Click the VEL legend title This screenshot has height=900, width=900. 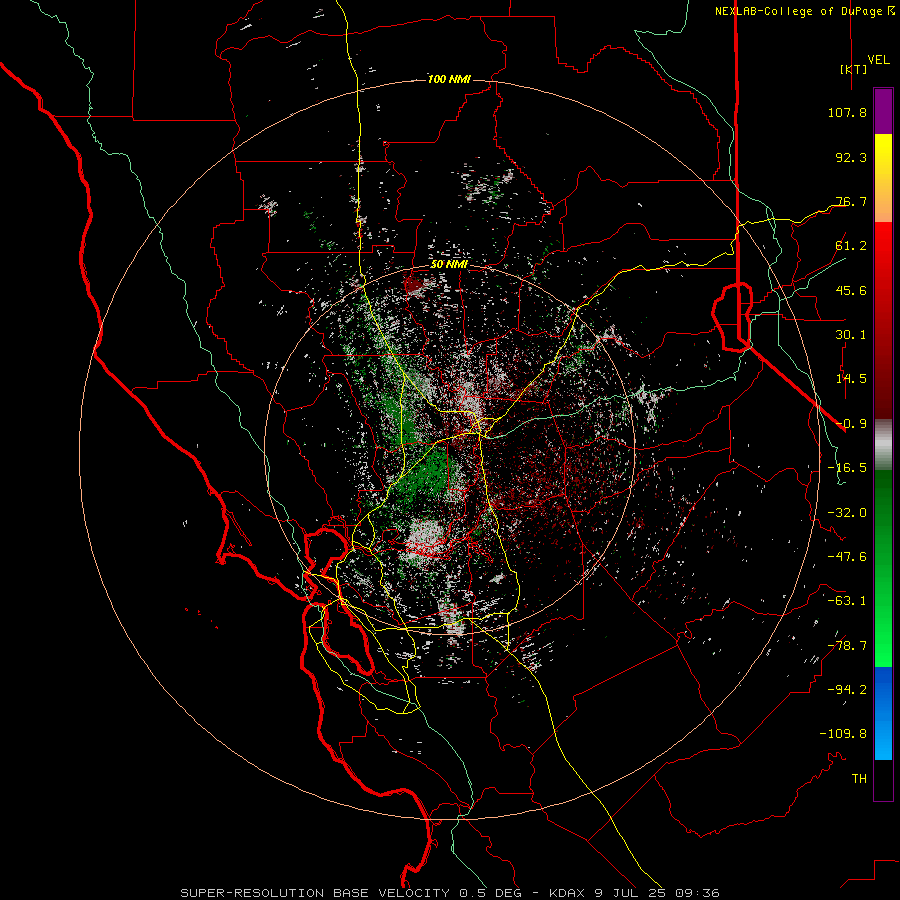pos(878,60)
